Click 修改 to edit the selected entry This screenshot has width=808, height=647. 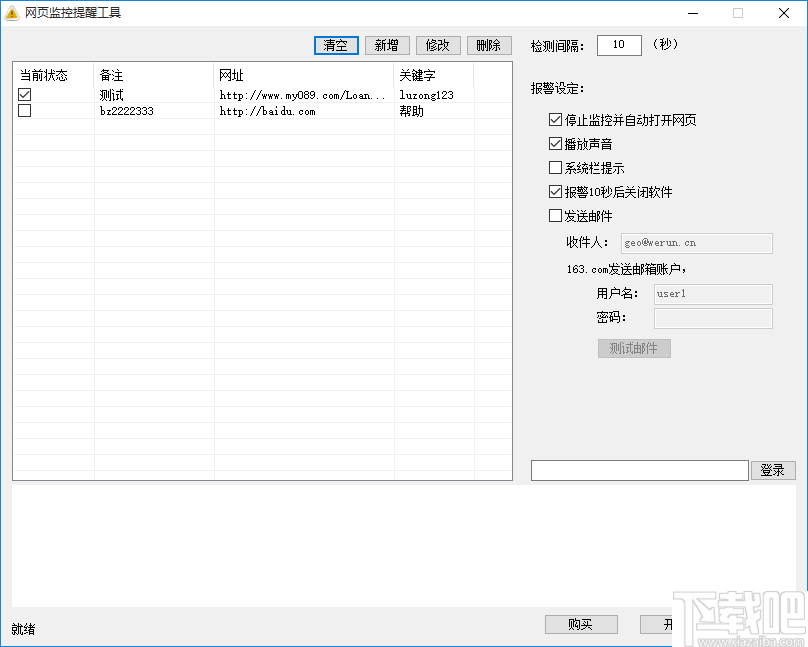(438, 45)
